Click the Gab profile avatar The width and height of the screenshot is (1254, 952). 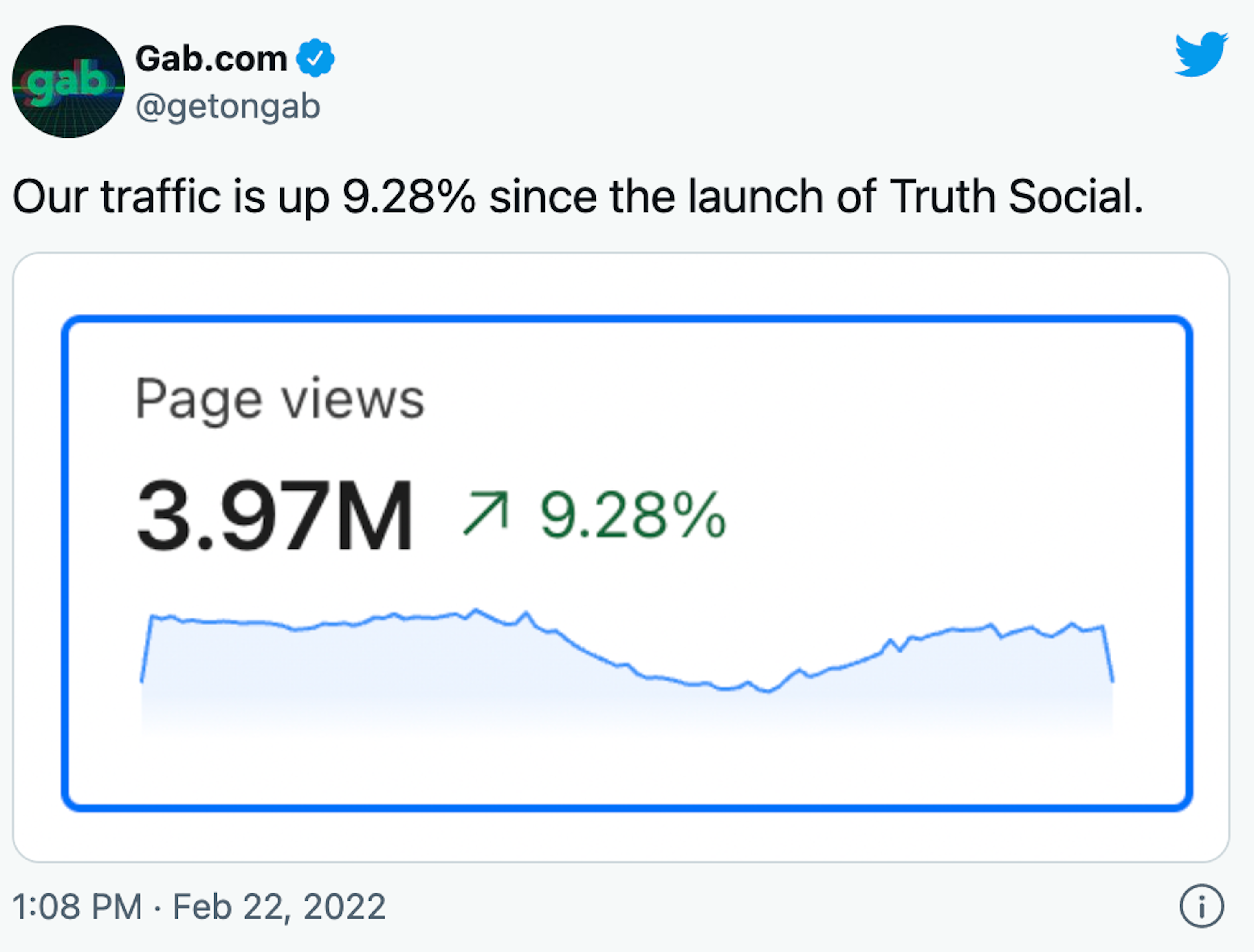69,81
